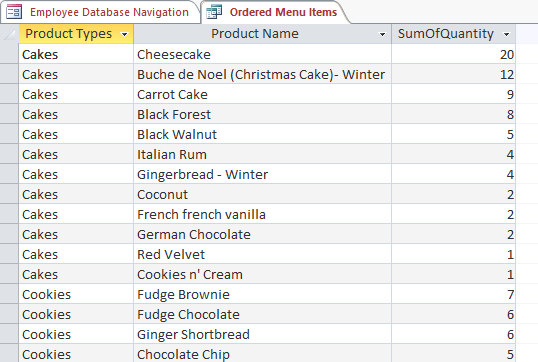538x362 pixels.
Task: Click the Cheesecake product name cell
Action: point(262,54)
